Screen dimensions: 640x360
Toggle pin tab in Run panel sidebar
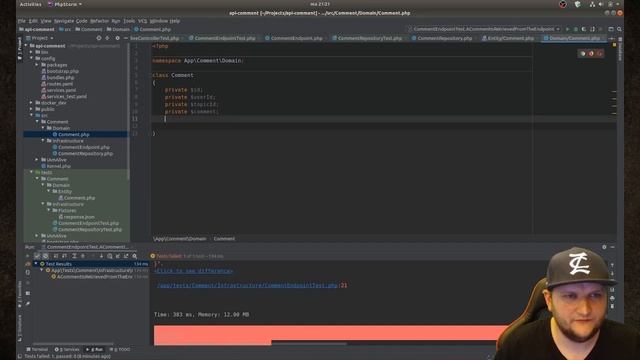[28, 304]
